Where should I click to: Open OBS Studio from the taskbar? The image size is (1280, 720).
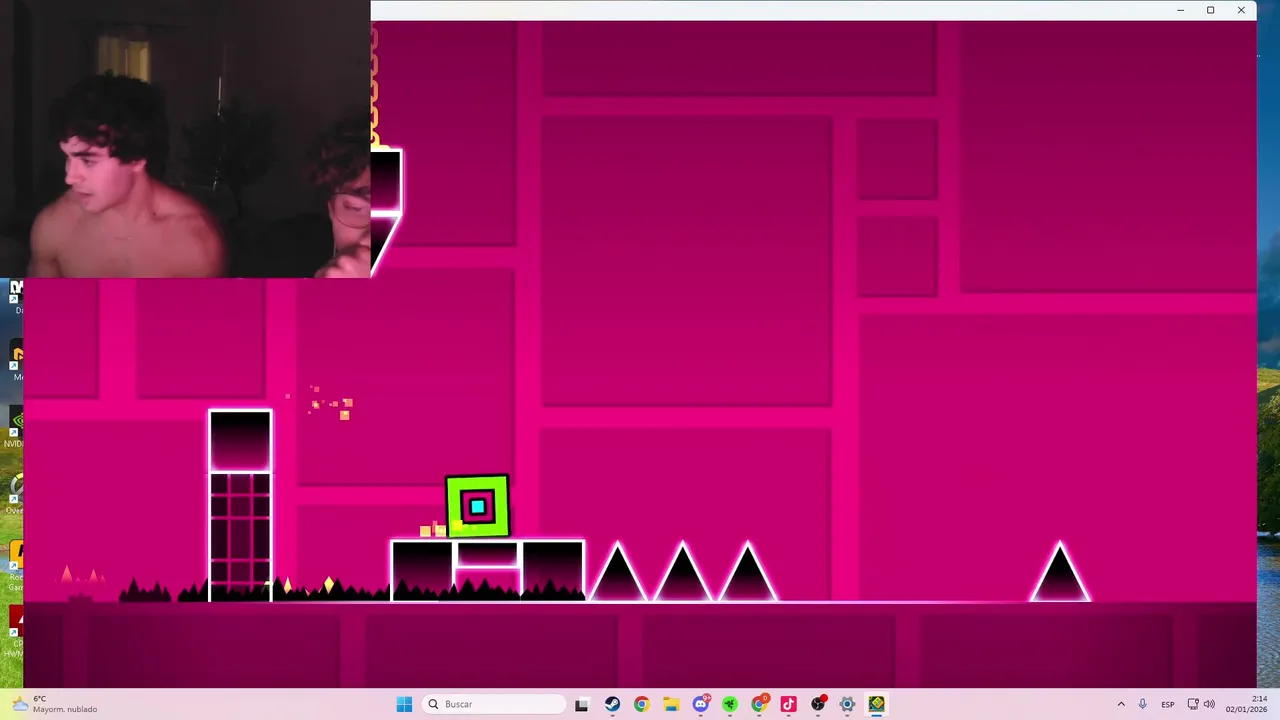tap(818, 704)
